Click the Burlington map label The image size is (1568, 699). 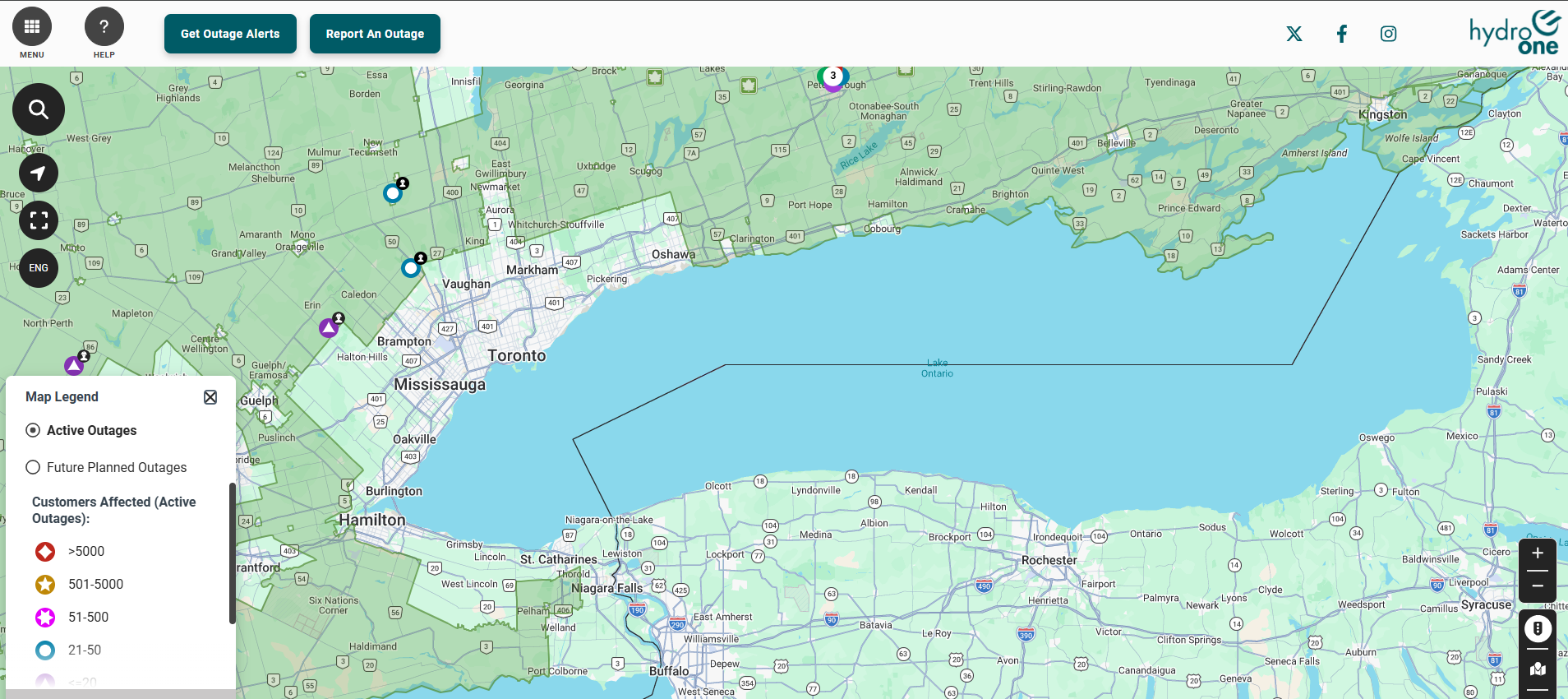click(394, 491)
